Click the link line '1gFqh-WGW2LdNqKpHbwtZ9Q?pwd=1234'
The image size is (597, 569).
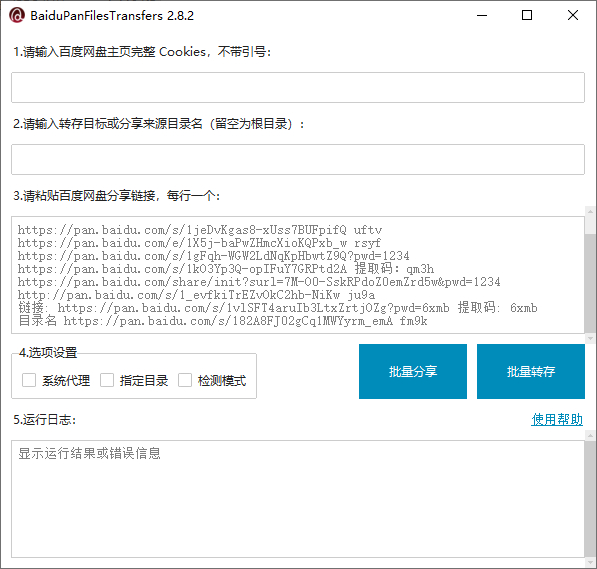(214, 256)
